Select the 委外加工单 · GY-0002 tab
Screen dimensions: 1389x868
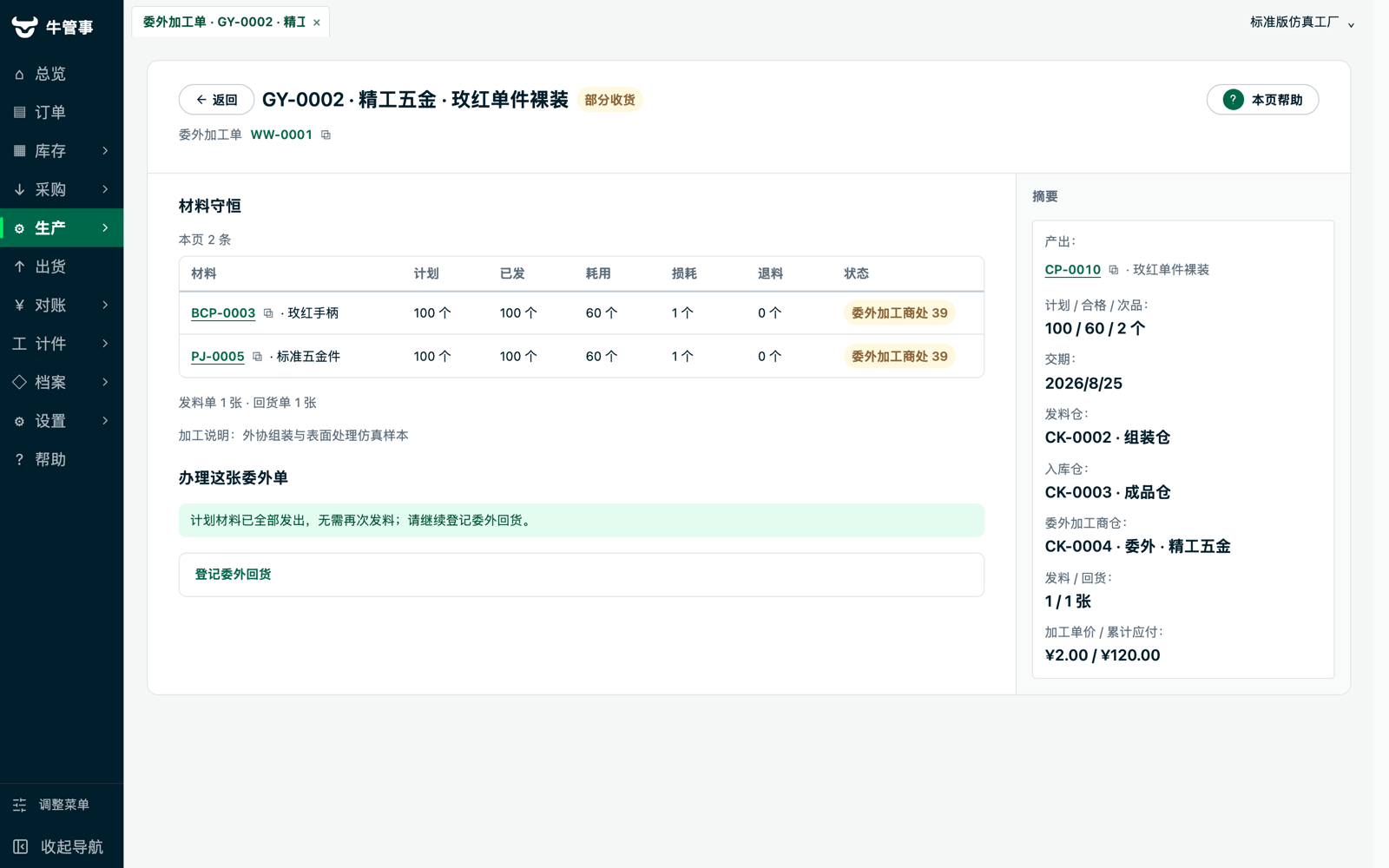click(x=224, y=22)
